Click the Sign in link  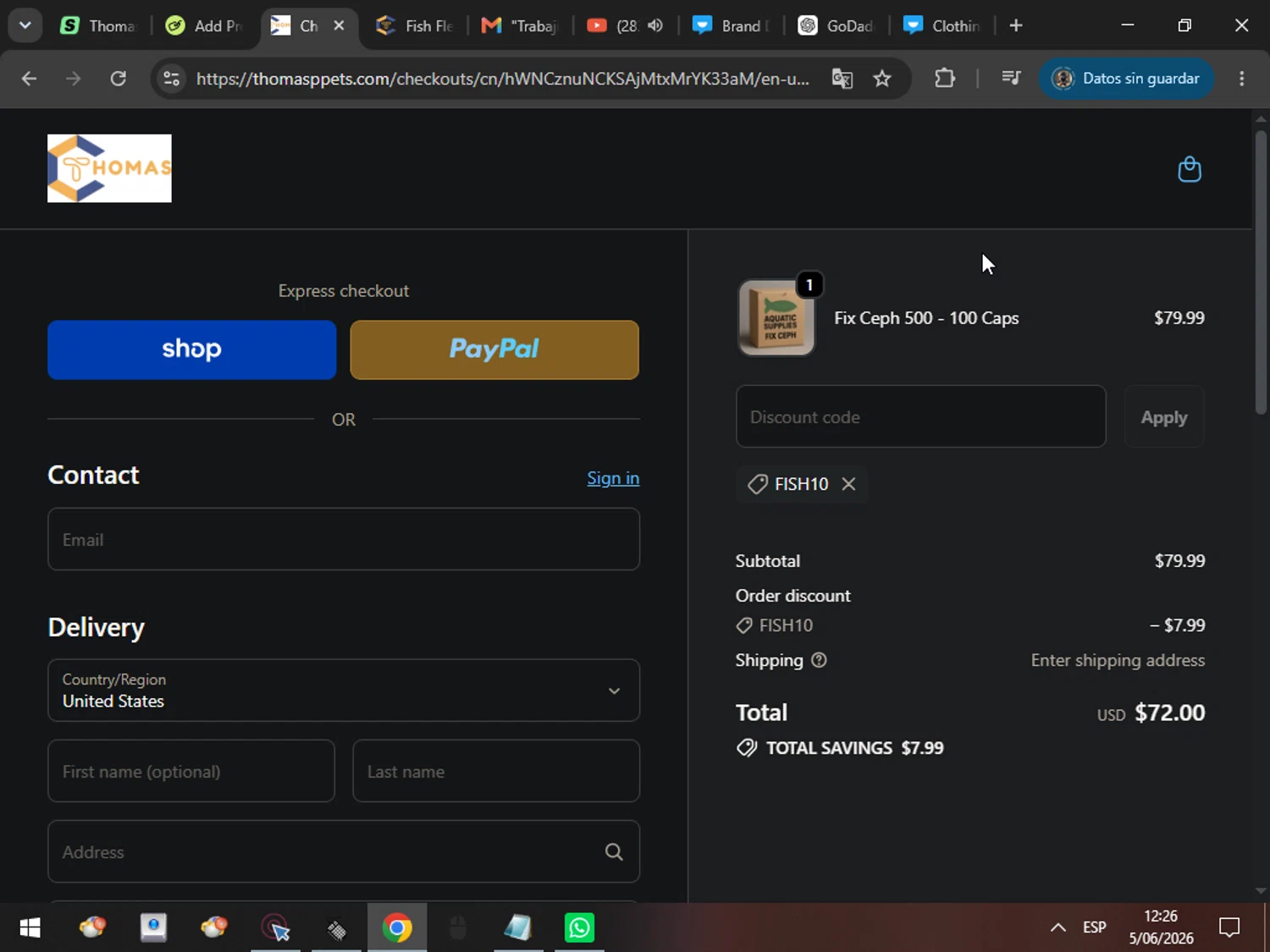point(613,478)
